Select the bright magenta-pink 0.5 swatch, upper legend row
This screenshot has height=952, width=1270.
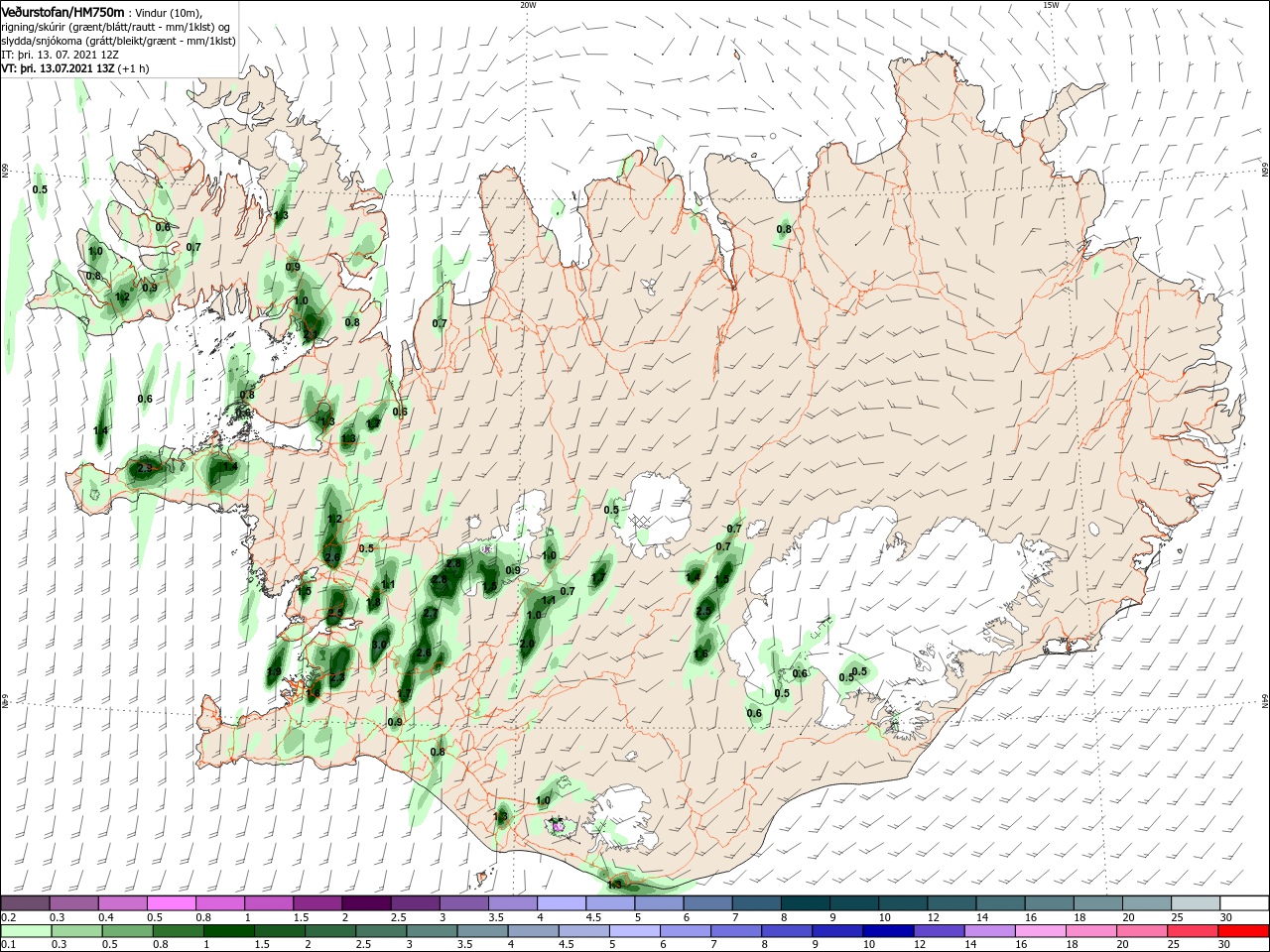pyautogui.click(x=172, y=903)
